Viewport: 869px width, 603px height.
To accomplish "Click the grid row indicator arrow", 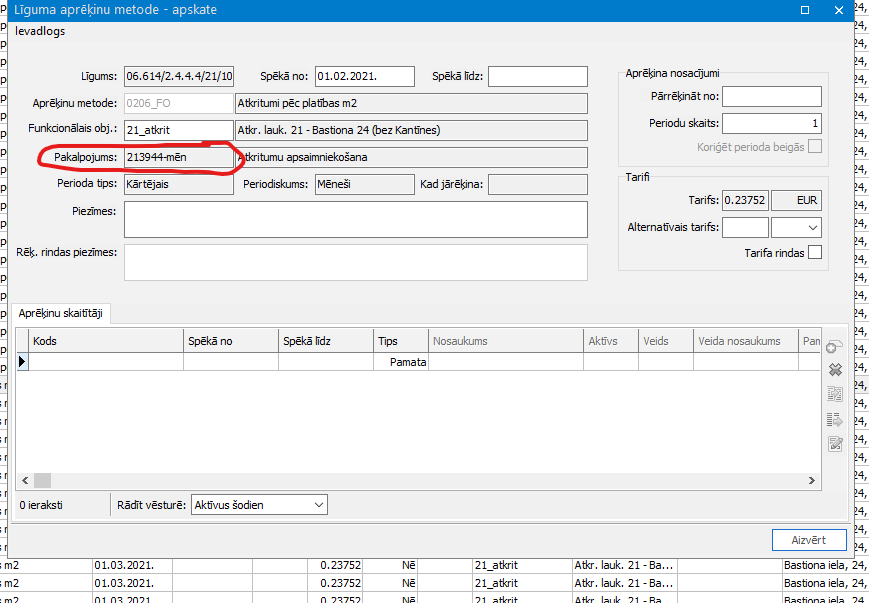I will [22, 362].
